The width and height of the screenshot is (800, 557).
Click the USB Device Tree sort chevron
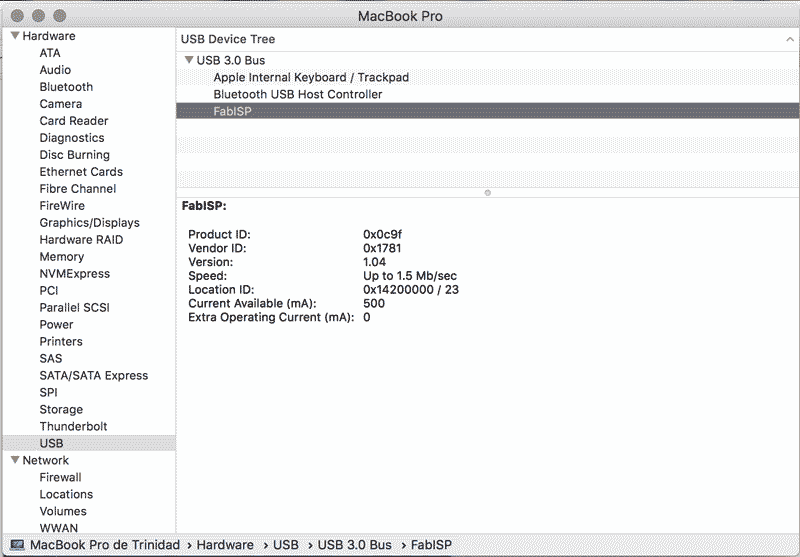coord(790,39)
